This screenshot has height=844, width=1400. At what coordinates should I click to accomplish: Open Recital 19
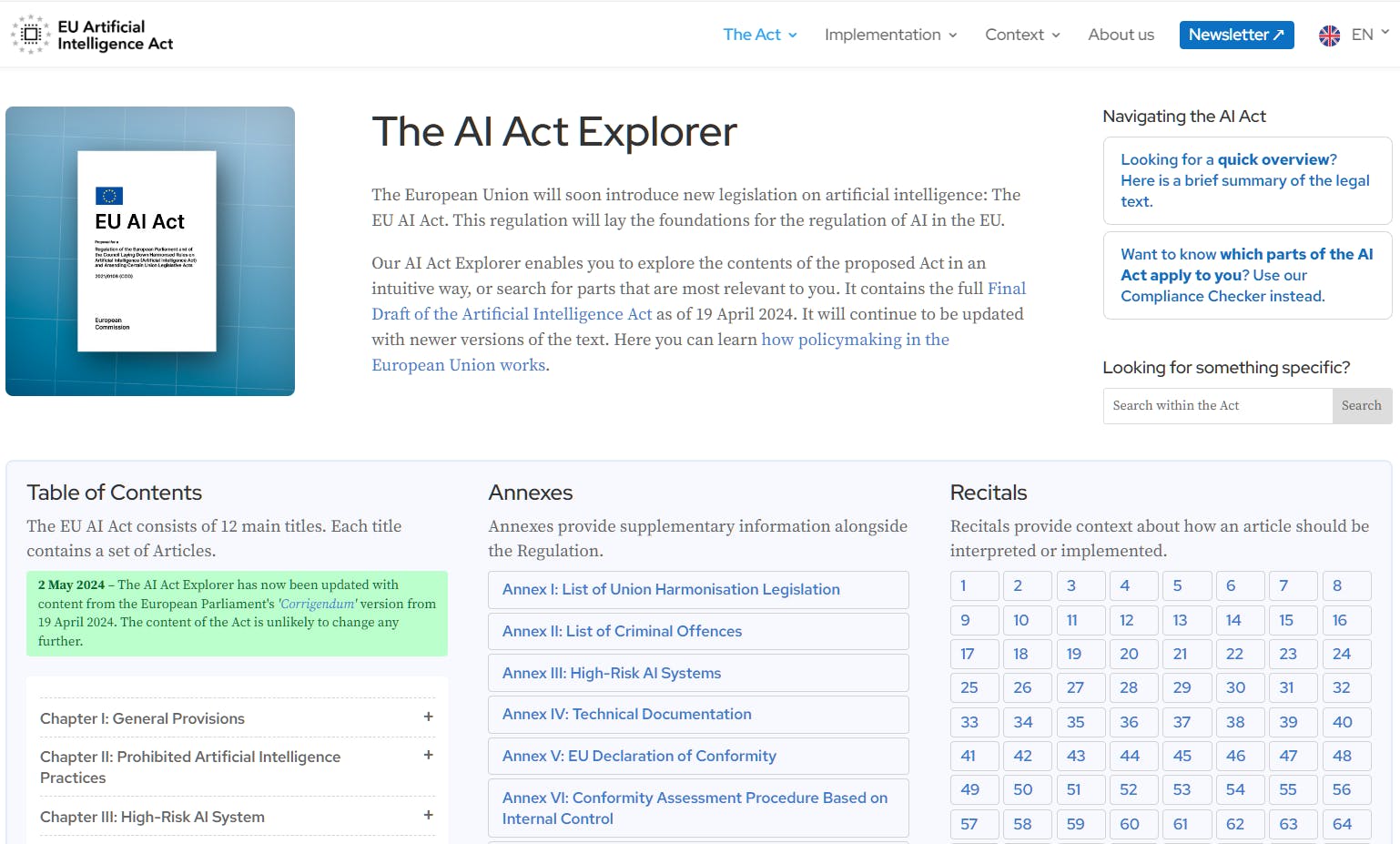[x=1080, y=654]
